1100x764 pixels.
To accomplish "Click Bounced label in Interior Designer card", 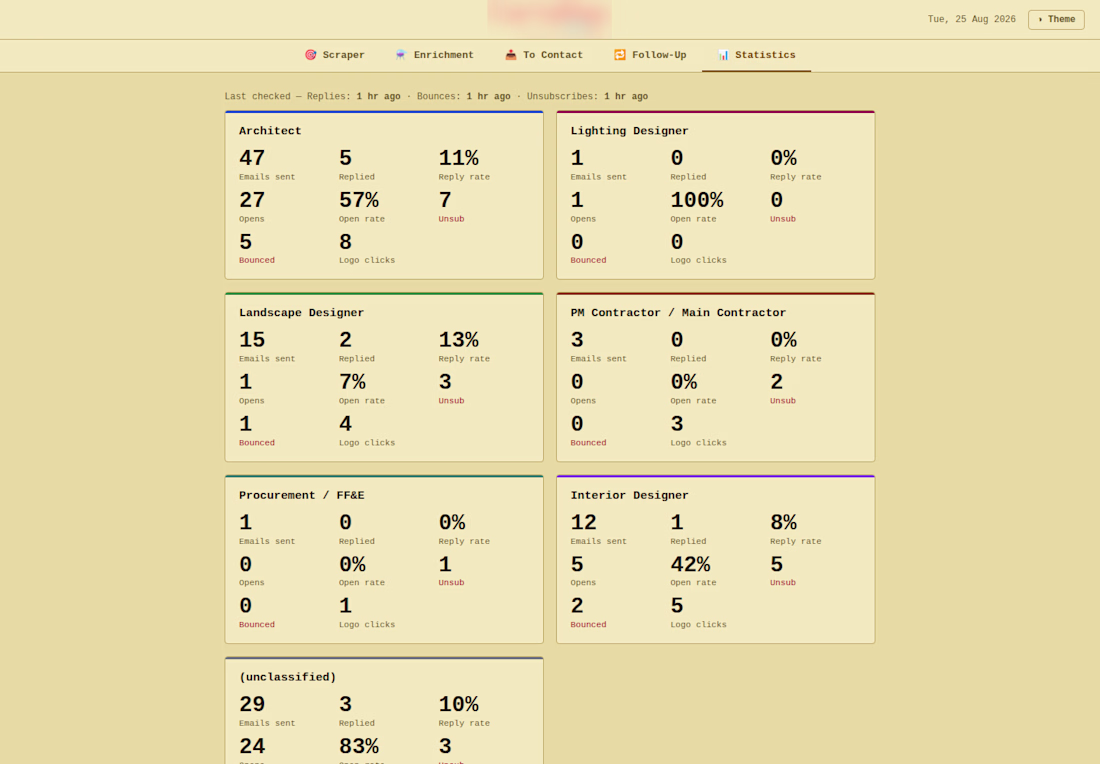I will point(589,624).
